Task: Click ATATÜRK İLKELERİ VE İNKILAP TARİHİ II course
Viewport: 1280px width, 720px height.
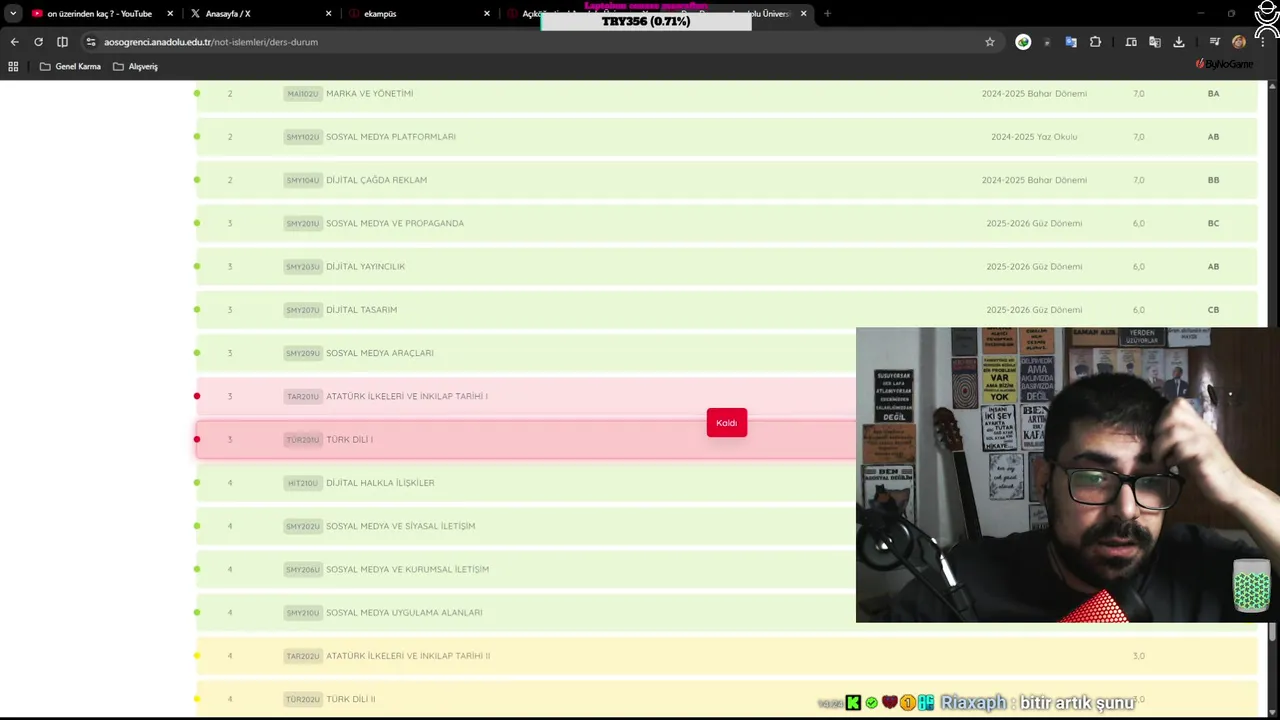Action: [x=408, y=656]
